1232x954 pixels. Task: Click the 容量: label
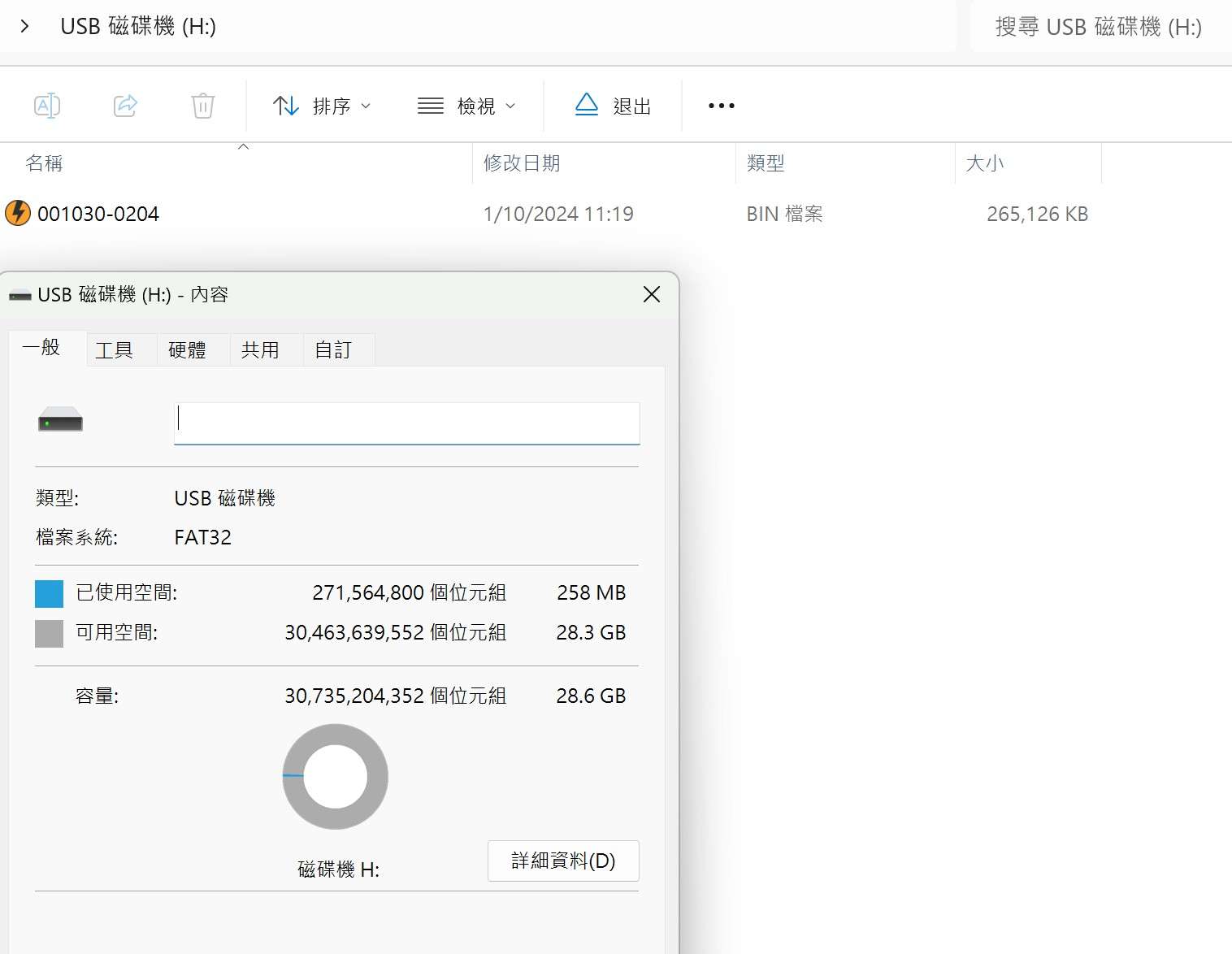click(x=97, y=696)
